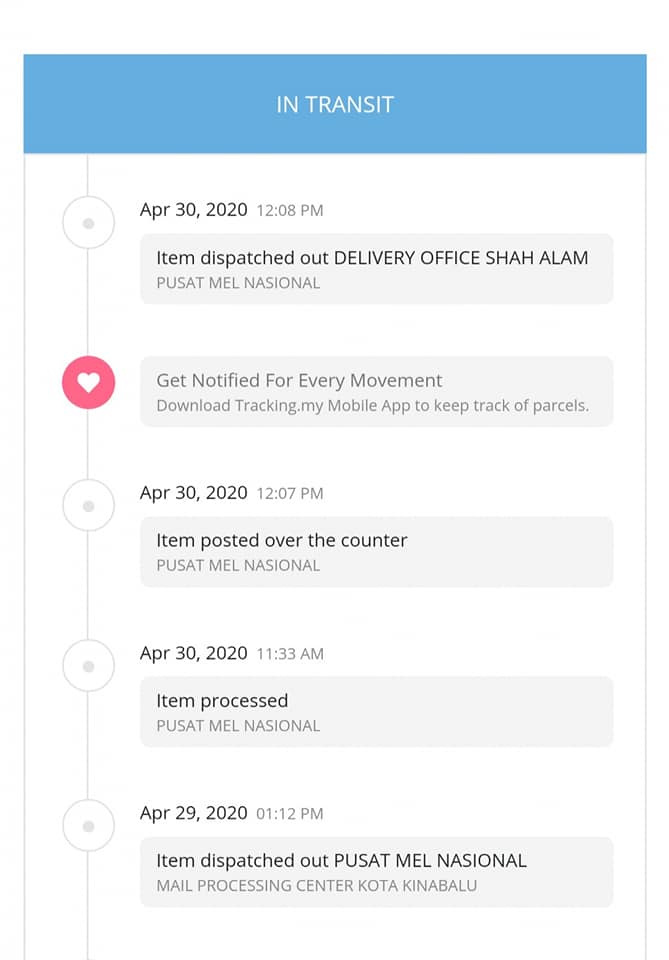Click the Apr 30, 2020 11:33 AM timestamp
Viewport: 669px width, 960px height.
[231, 653]
